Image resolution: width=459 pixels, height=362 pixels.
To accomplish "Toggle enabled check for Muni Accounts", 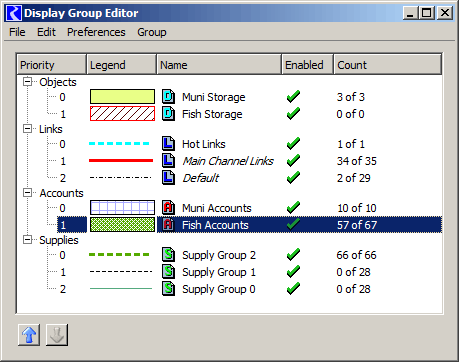I will [x=293, y=208].
